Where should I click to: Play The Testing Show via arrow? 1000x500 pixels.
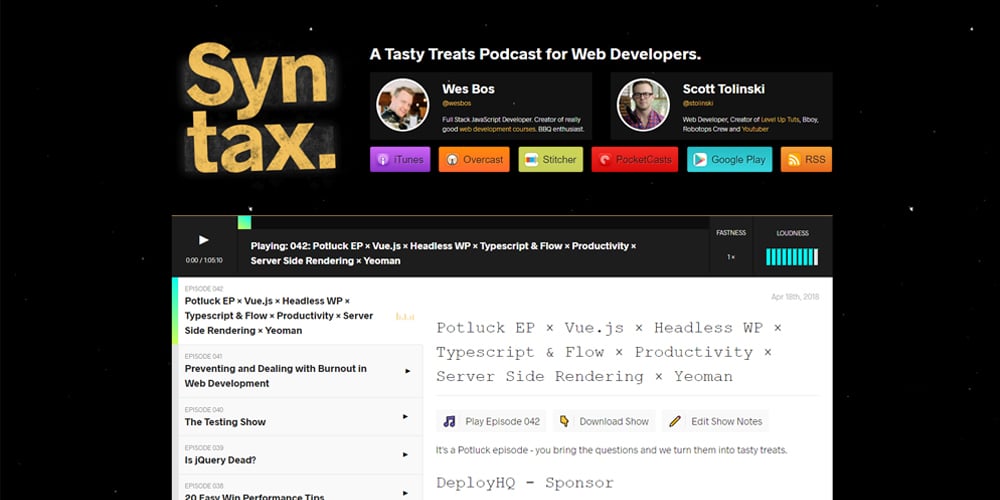tap(405, 416)
